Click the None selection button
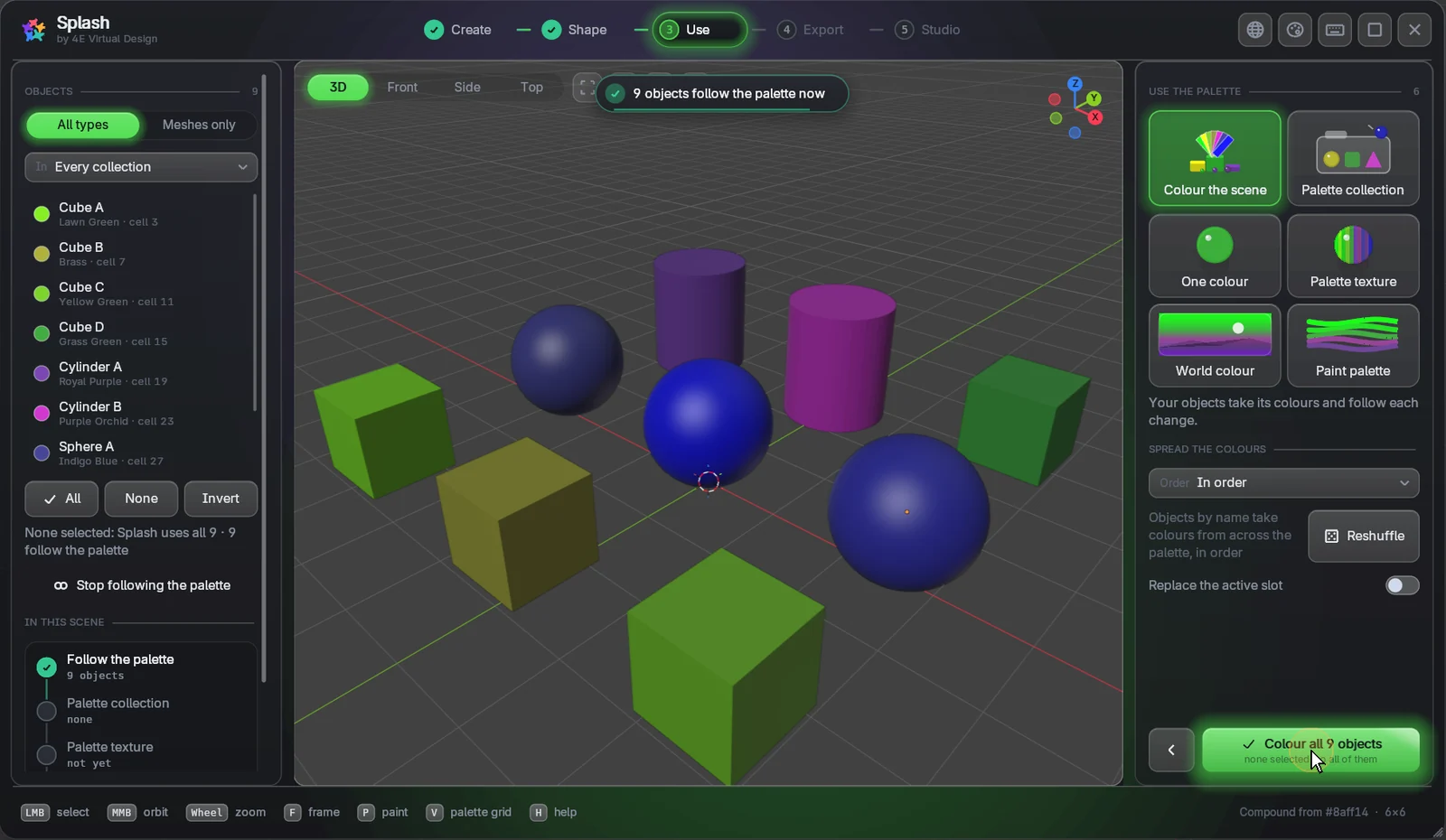Screen dimensions: 1446x840 (141, 499)
